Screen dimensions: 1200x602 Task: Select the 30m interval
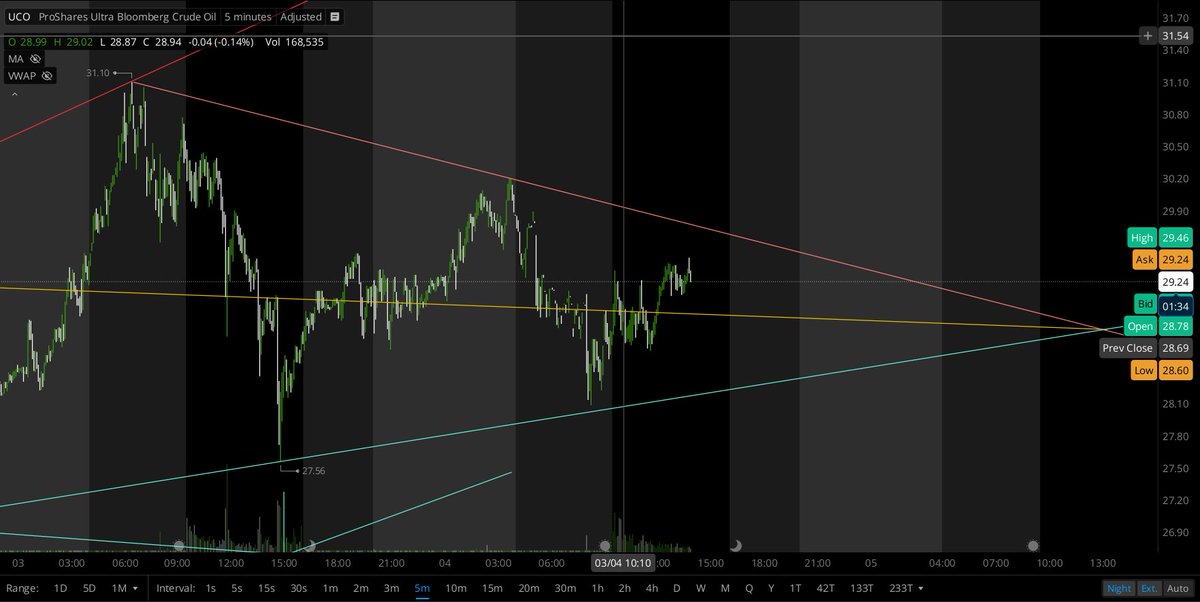click(x=564, y=588)
